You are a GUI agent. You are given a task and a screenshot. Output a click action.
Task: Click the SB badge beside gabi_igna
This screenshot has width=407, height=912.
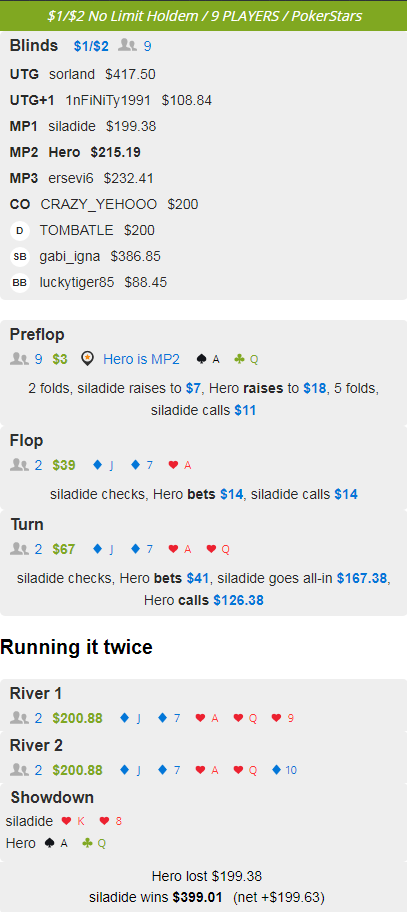click(20, 256)
